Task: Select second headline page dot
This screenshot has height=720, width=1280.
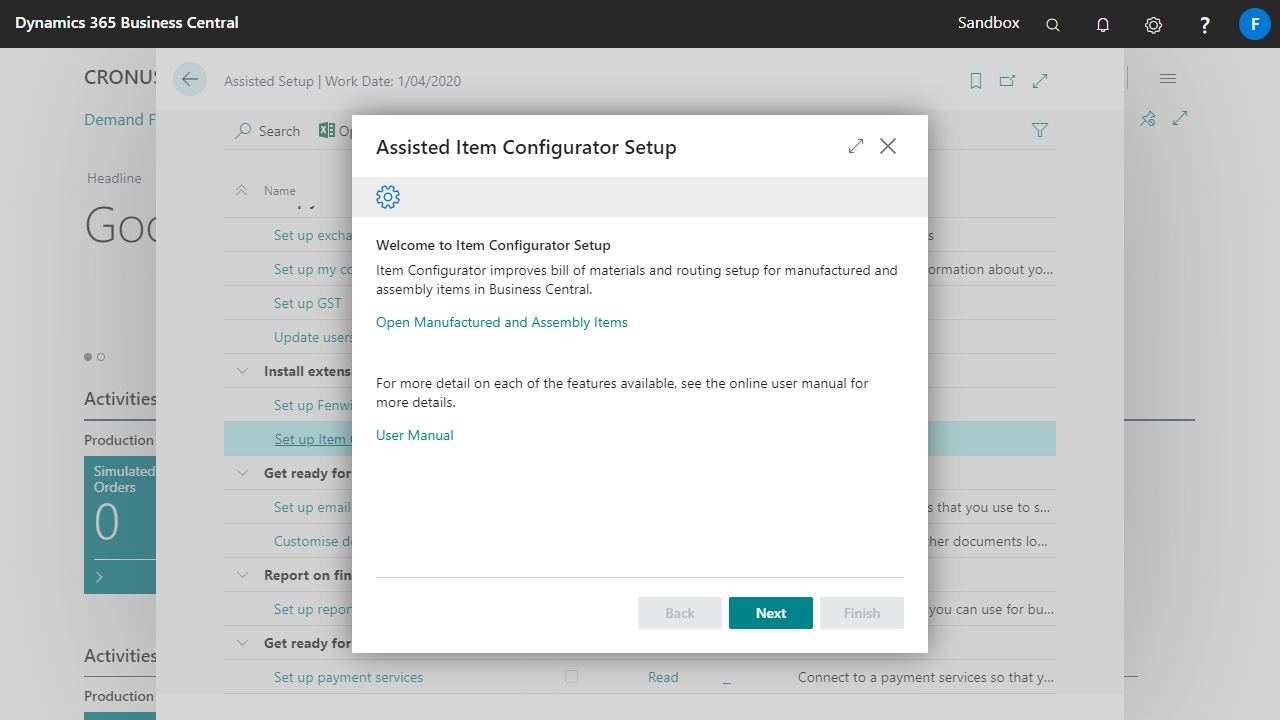Action: pyautogui.click(x=101, y=357)
